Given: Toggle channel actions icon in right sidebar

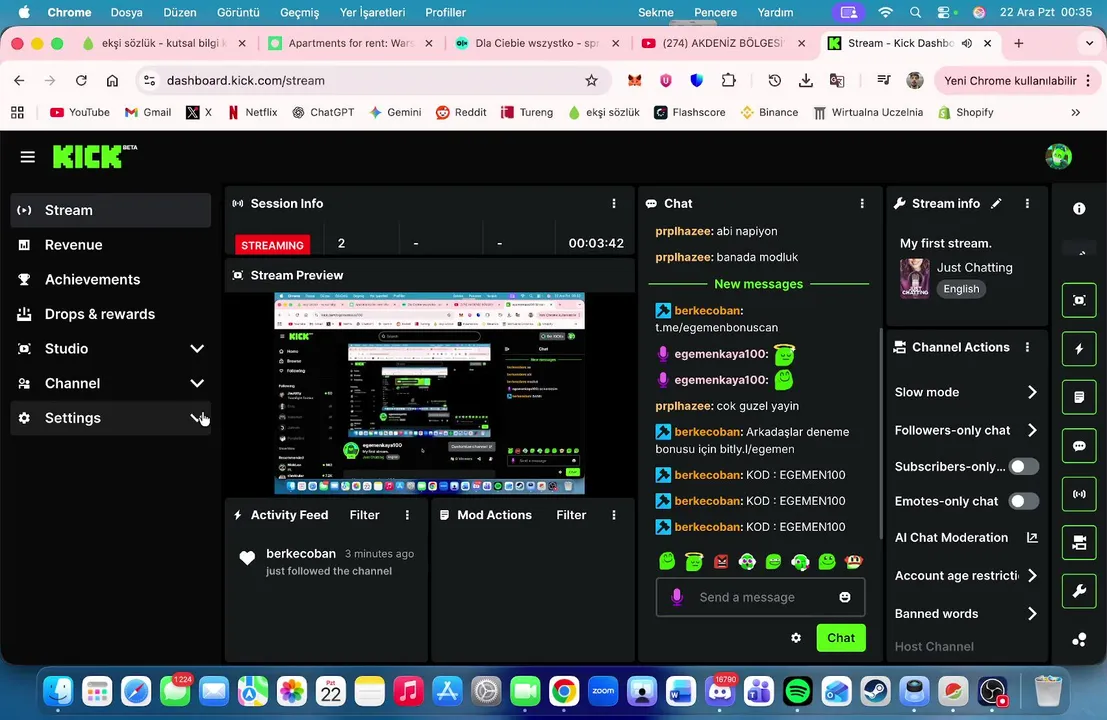Looking at the screenshot, I should point(1079,542).
